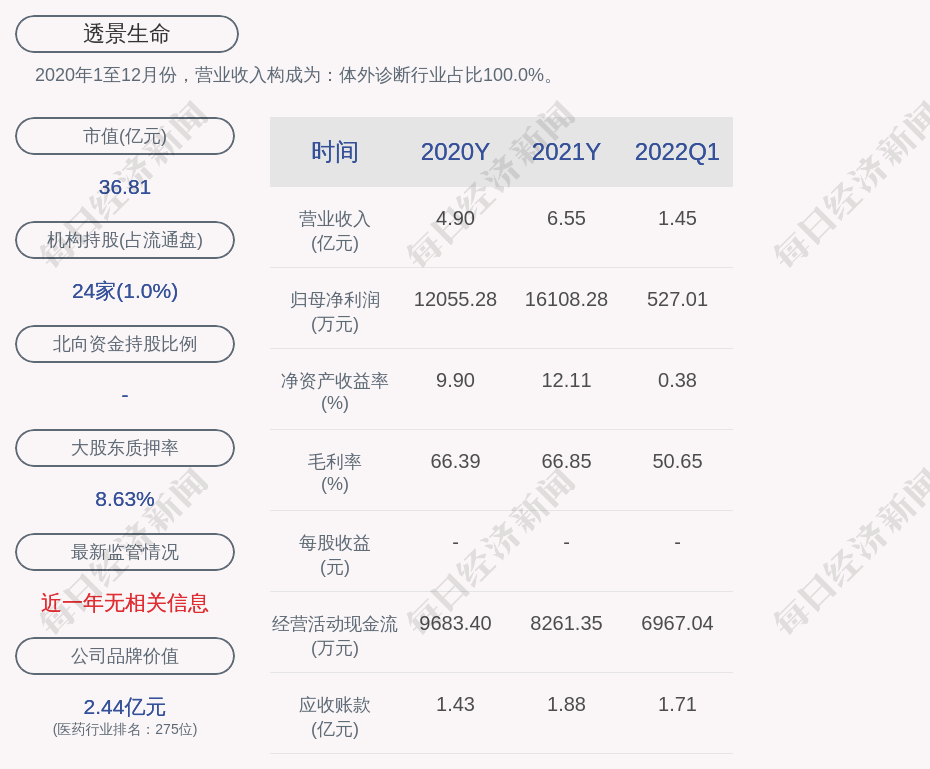Select net profit value 527.01
Image resolution: width=930 pixels, height=769 pixels.
[x=677, y=299]
